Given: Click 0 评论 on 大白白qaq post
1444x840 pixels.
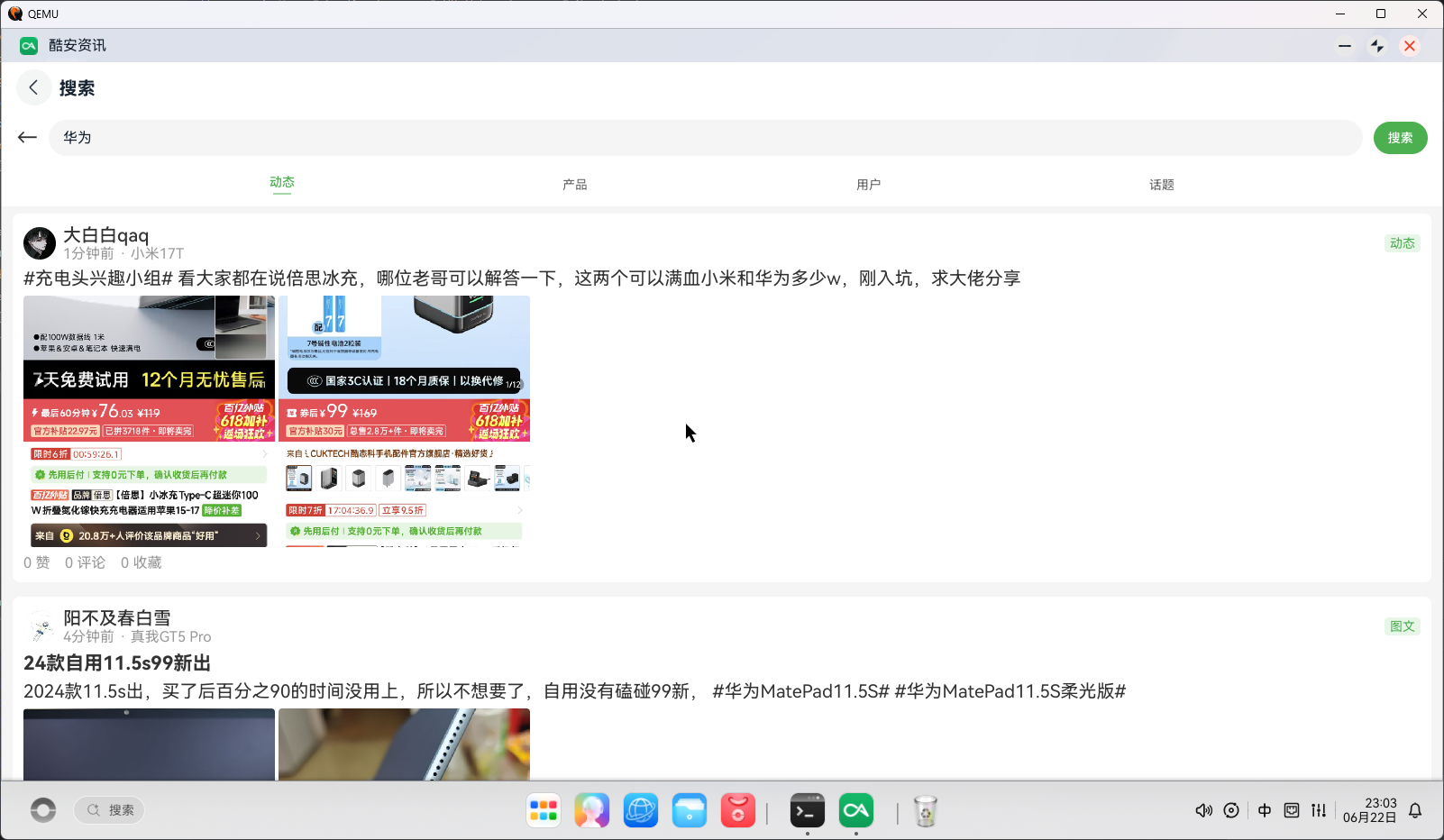Looking at the screenshot, I should [x=85, y=562].
